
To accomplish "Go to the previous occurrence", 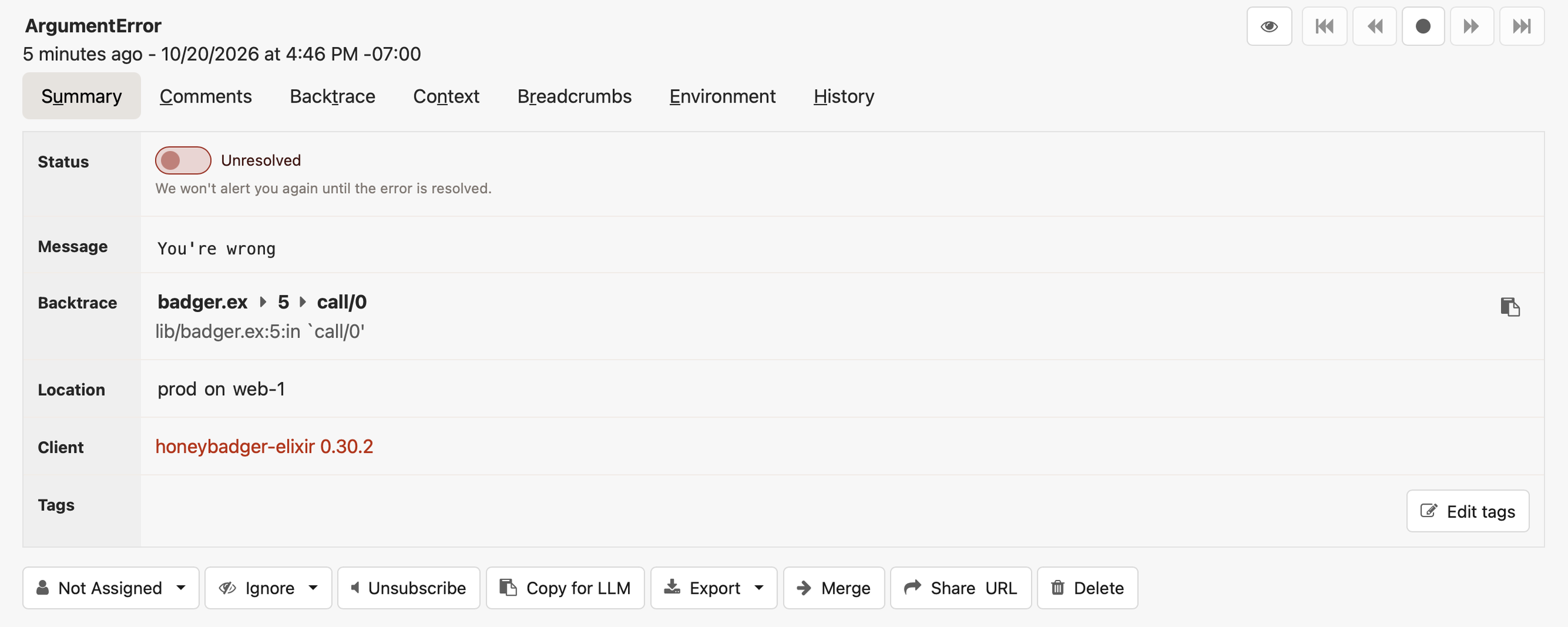I will click(x=1374, y=26).
